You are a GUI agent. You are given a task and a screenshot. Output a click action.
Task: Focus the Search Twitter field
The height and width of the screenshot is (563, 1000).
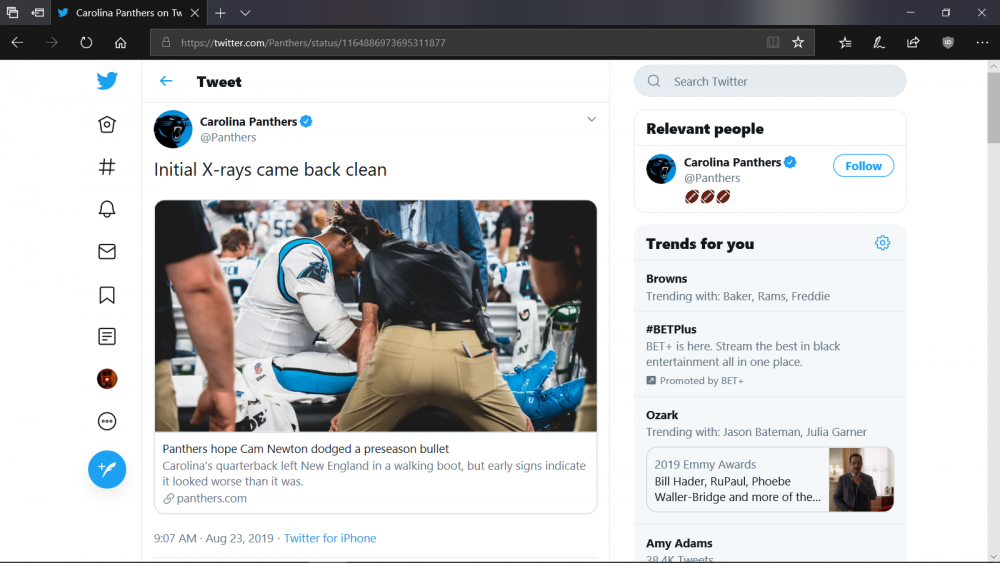tap(770, 81)
